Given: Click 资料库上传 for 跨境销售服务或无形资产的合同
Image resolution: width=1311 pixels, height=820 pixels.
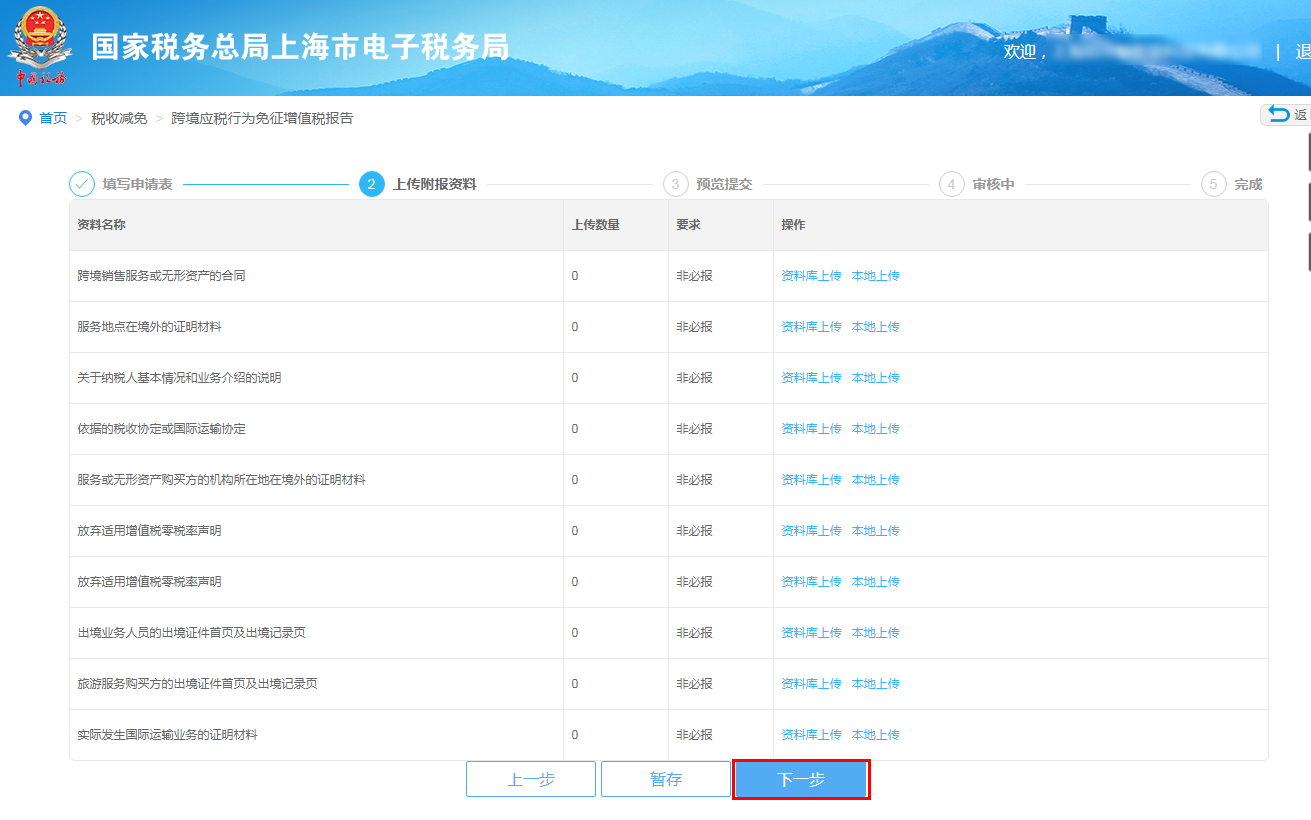Looking at the screenshot, I should (x=810, y=275).
